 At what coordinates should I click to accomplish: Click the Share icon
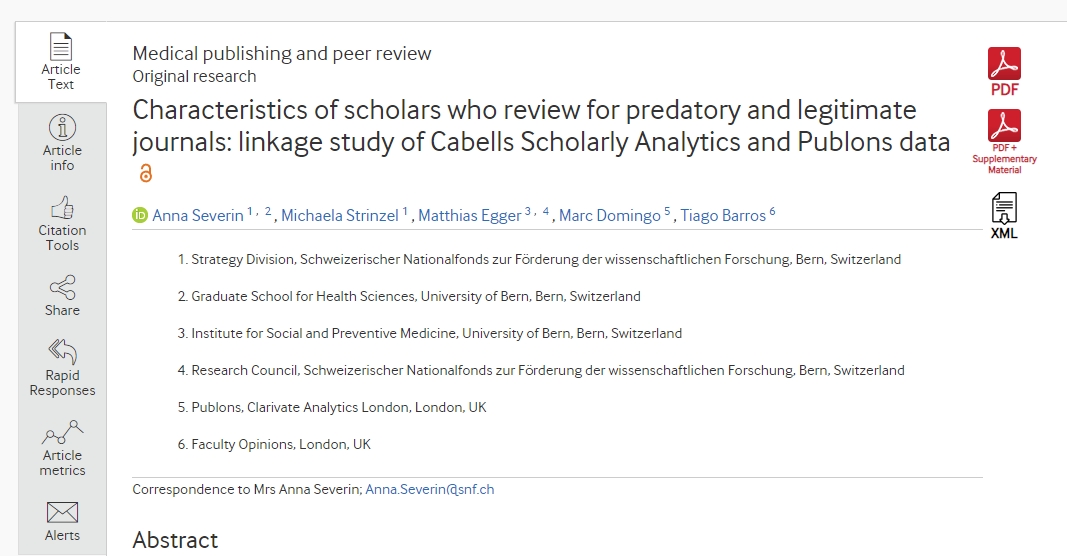62,287
